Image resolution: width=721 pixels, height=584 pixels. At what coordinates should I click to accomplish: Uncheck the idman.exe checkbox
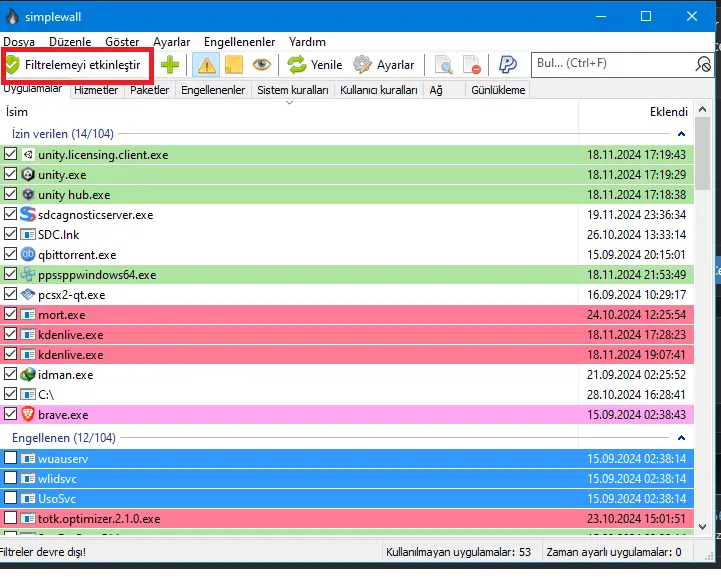[10, 374]
